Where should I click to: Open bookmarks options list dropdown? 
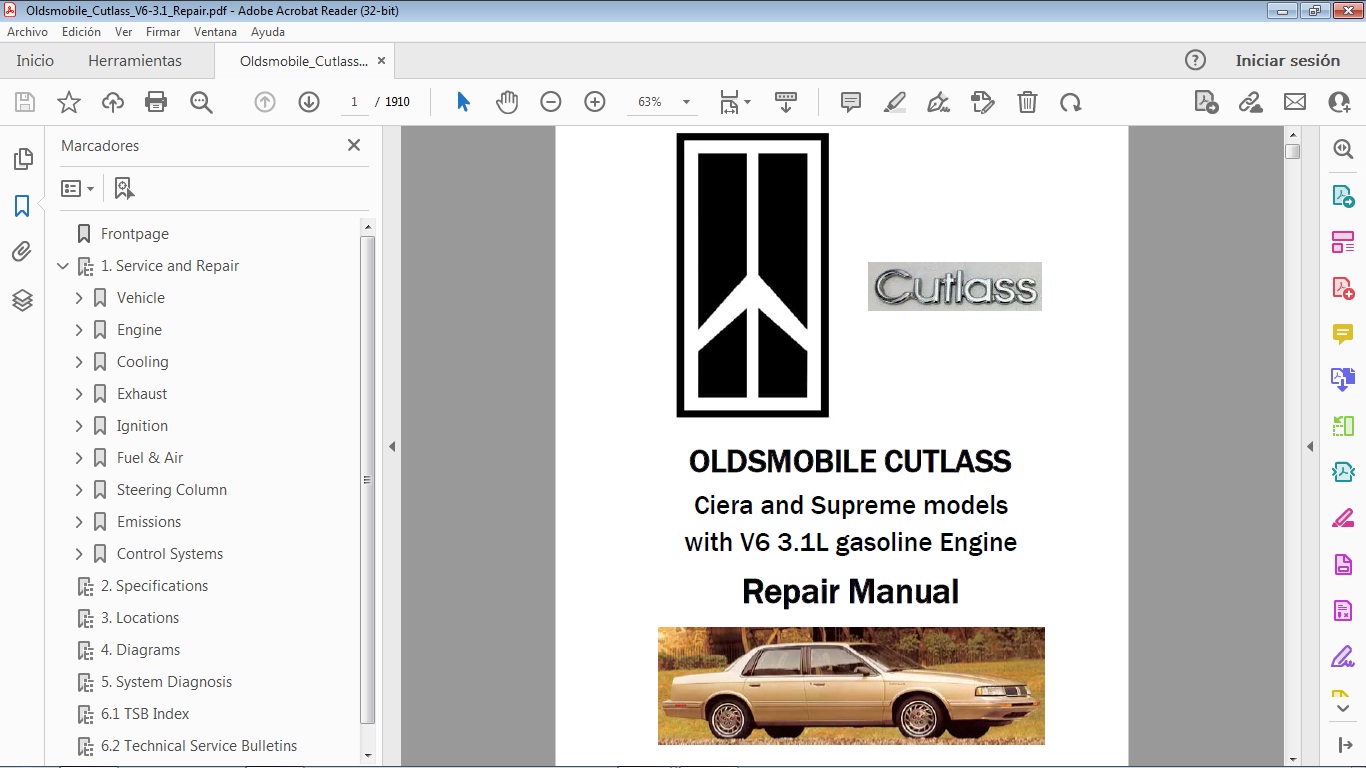[78, 188]
